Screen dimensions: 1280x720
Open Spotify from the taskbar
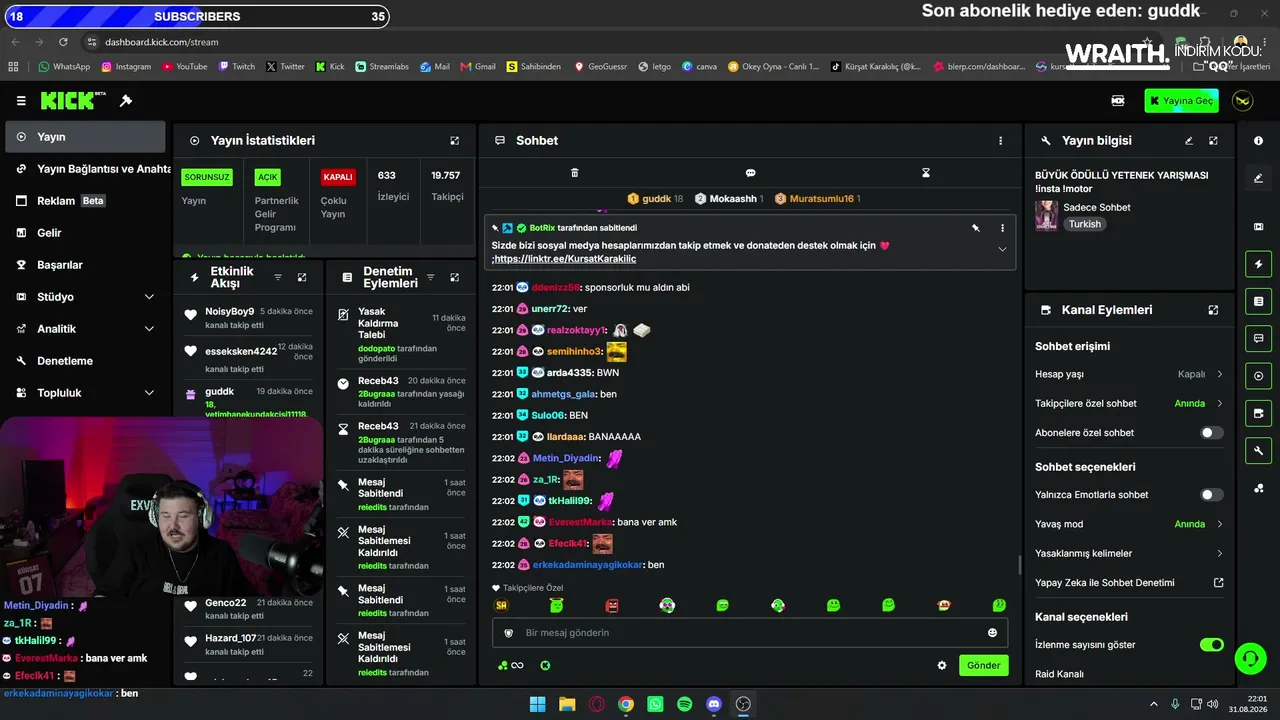coord(685,704)
